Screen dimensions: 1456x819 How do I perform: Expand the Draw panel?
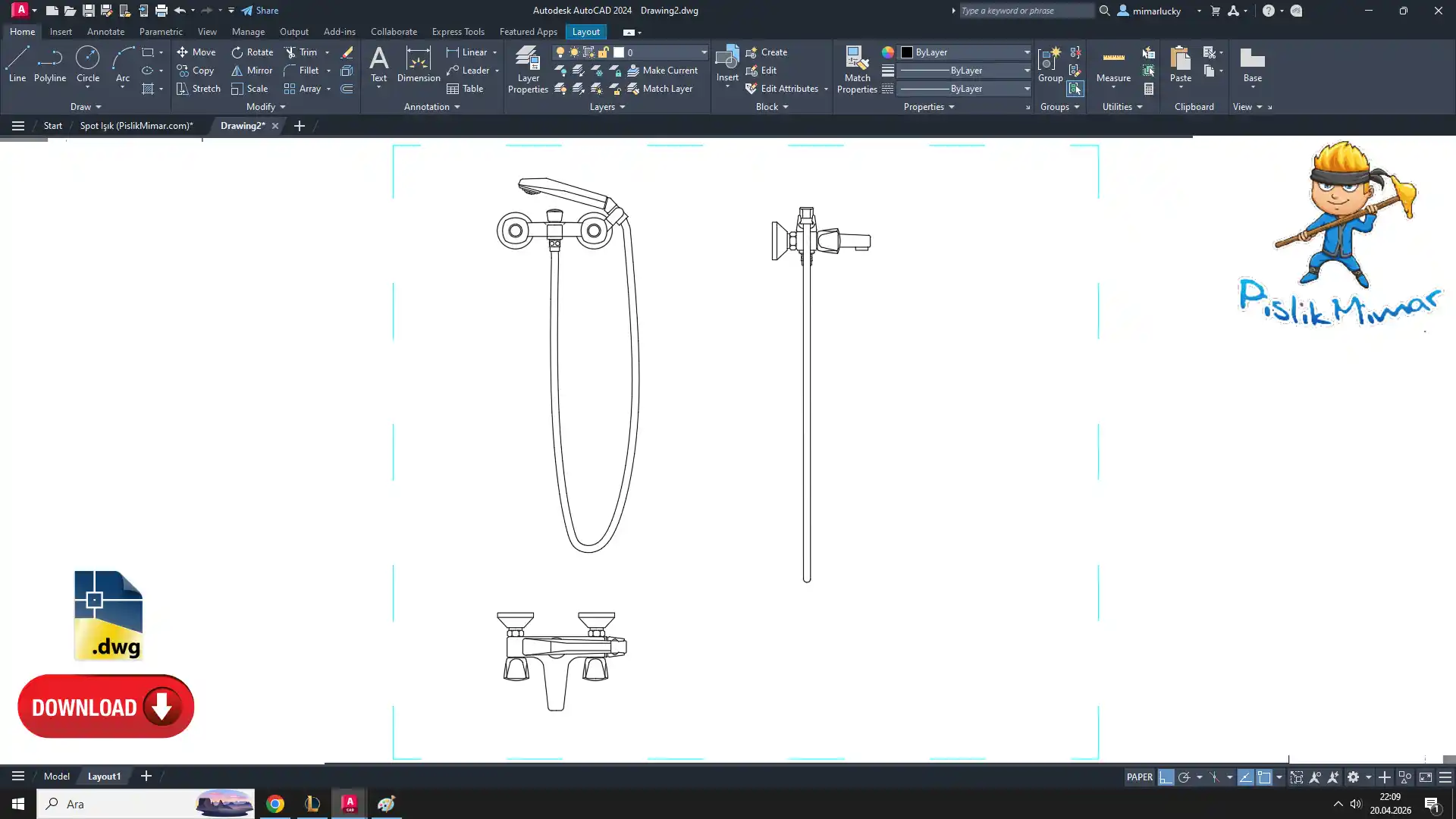click(86, 107)
